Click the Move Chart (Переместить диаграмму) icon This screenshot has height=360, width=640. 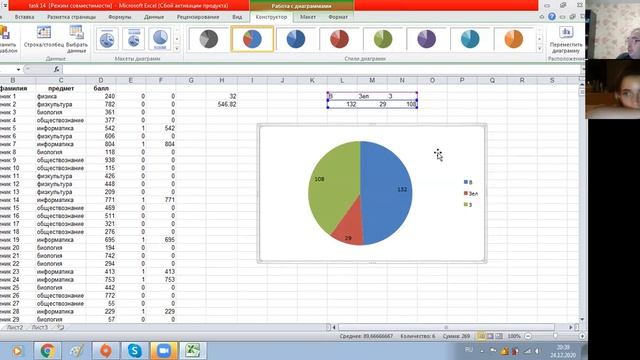coord(566,32)
